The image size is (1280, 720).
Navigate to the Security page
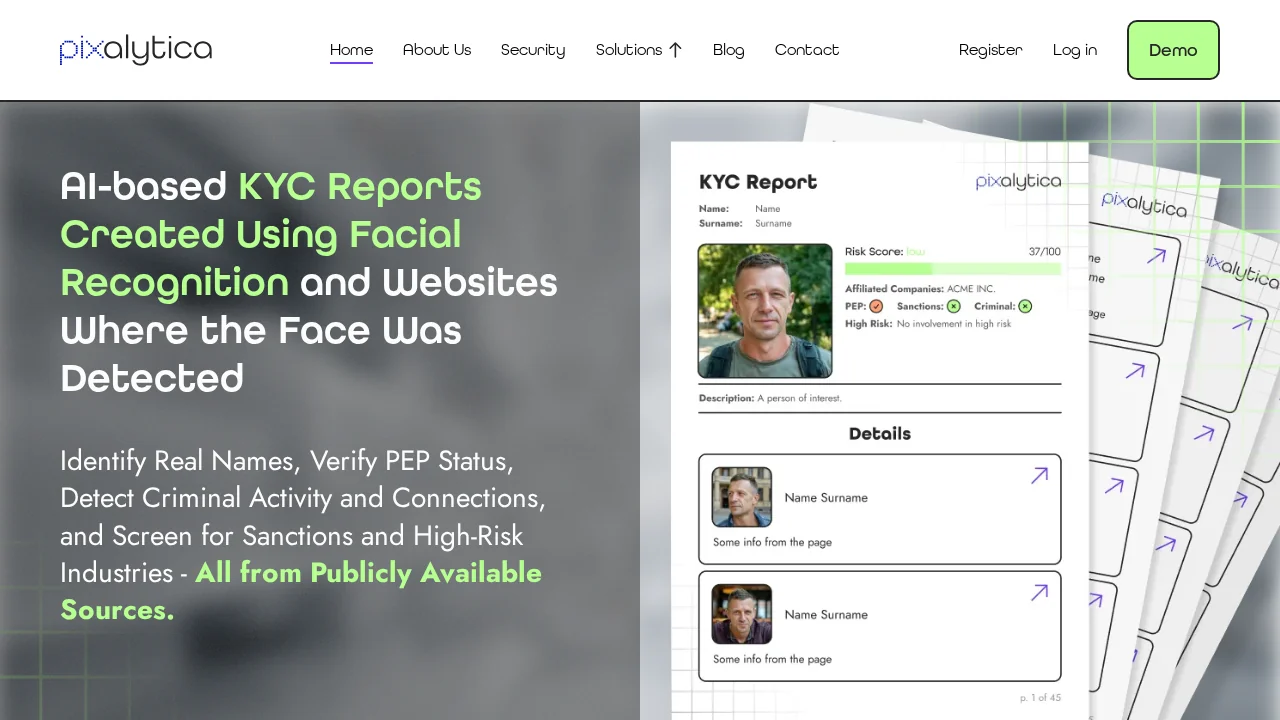pos(533,50)
